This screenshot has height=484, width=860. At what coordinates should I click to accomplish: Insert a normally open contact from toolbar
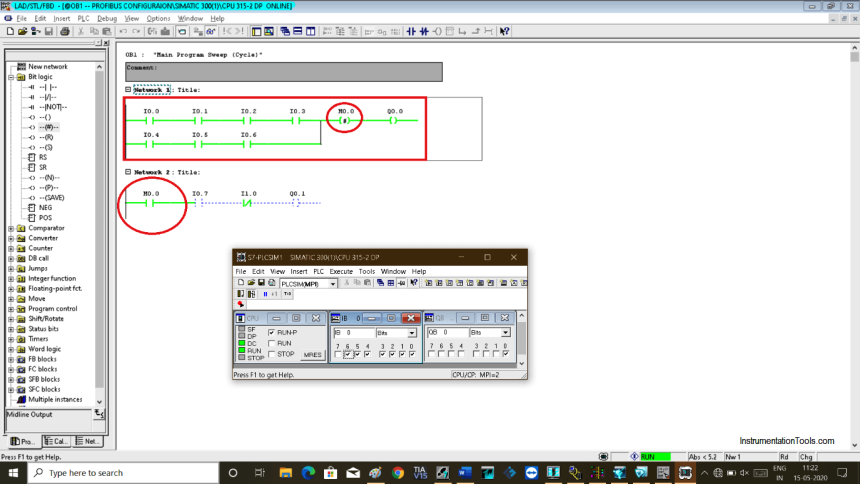[411, 31]
